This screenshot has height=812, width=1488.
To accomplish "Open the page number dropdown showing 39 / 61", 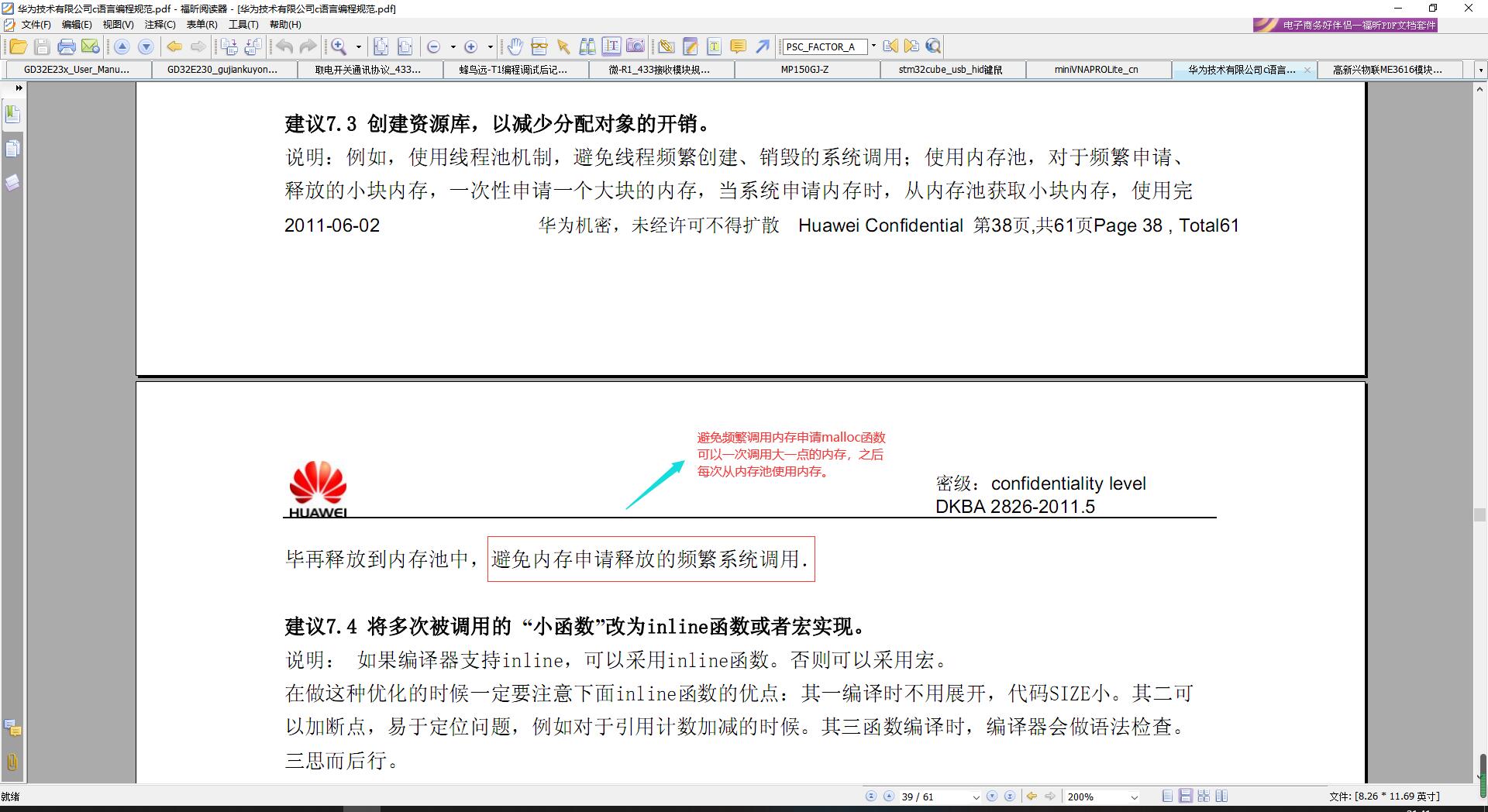I will 975,796.
